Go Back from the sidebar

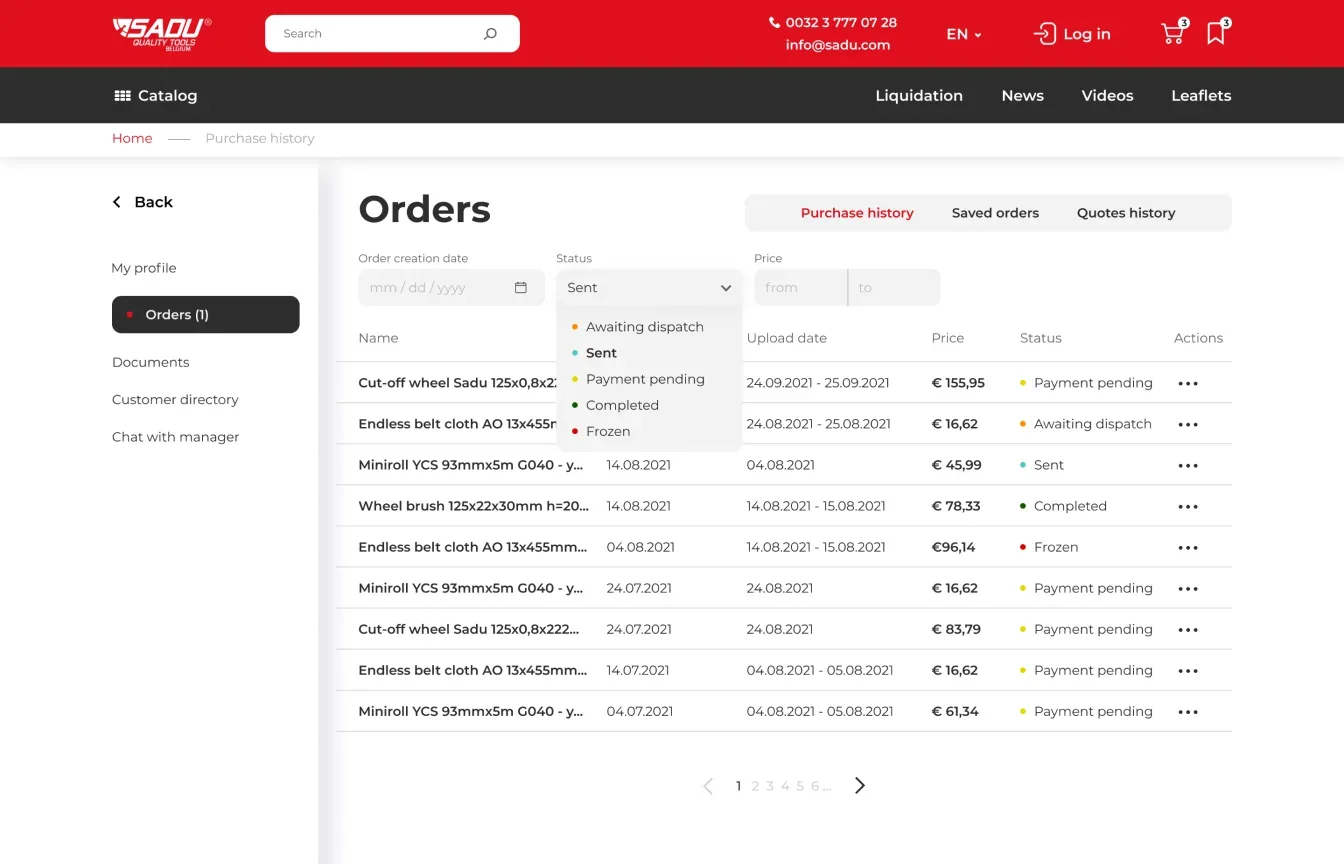tap(142, 202)
